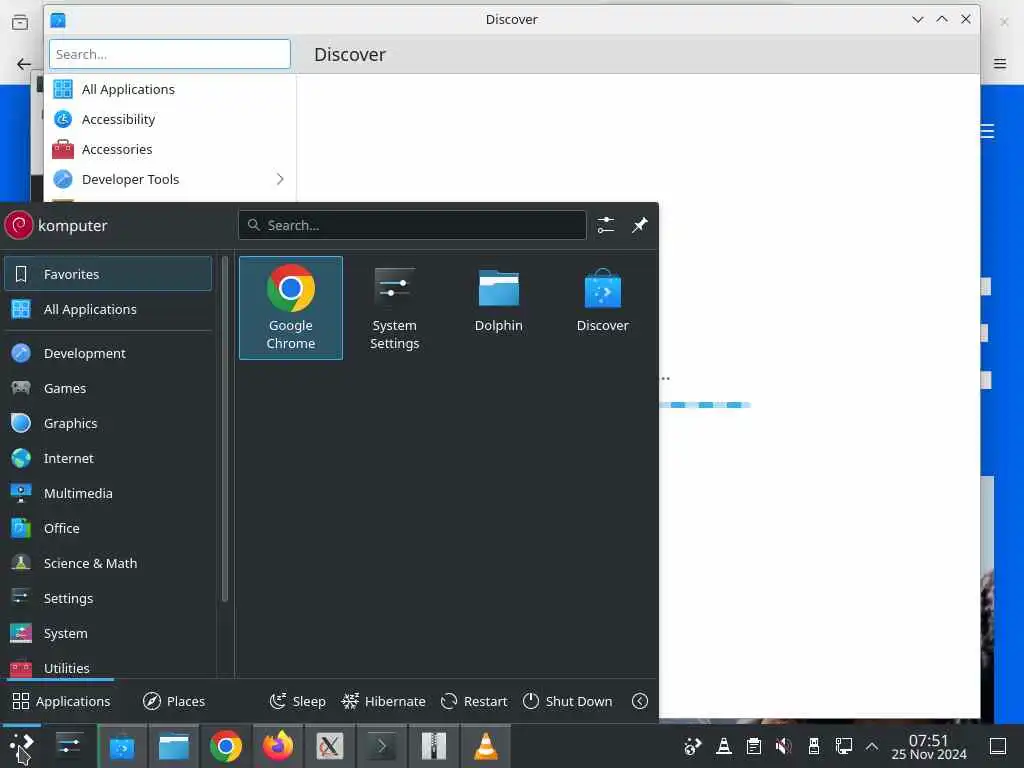Expand the Developer Tools chevron in Discover

280,179
